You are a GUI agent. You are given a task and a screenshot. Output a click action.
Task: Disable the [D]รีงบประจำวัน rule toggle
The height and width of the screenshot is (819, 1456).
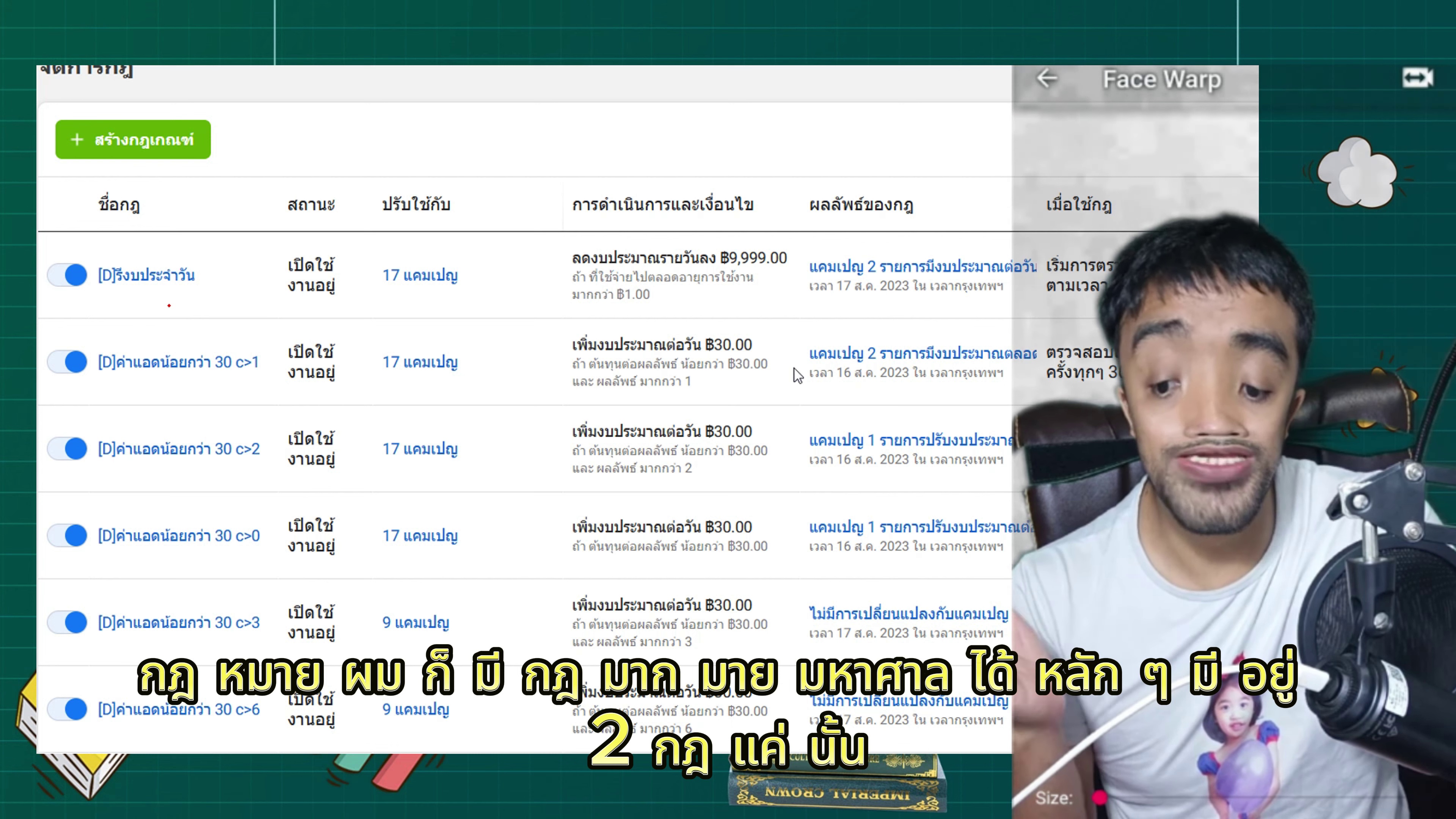(x=67, y=275)
